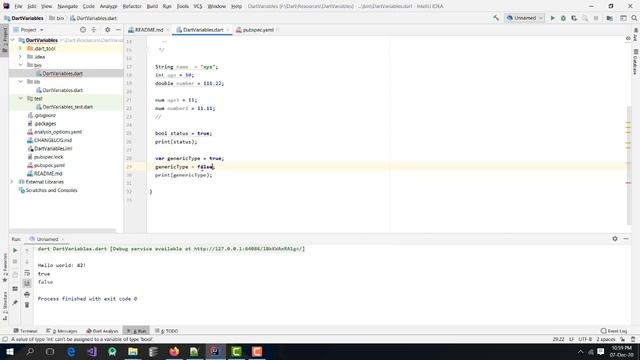Open Windows Start menu
640x360 pixels.
10,351
